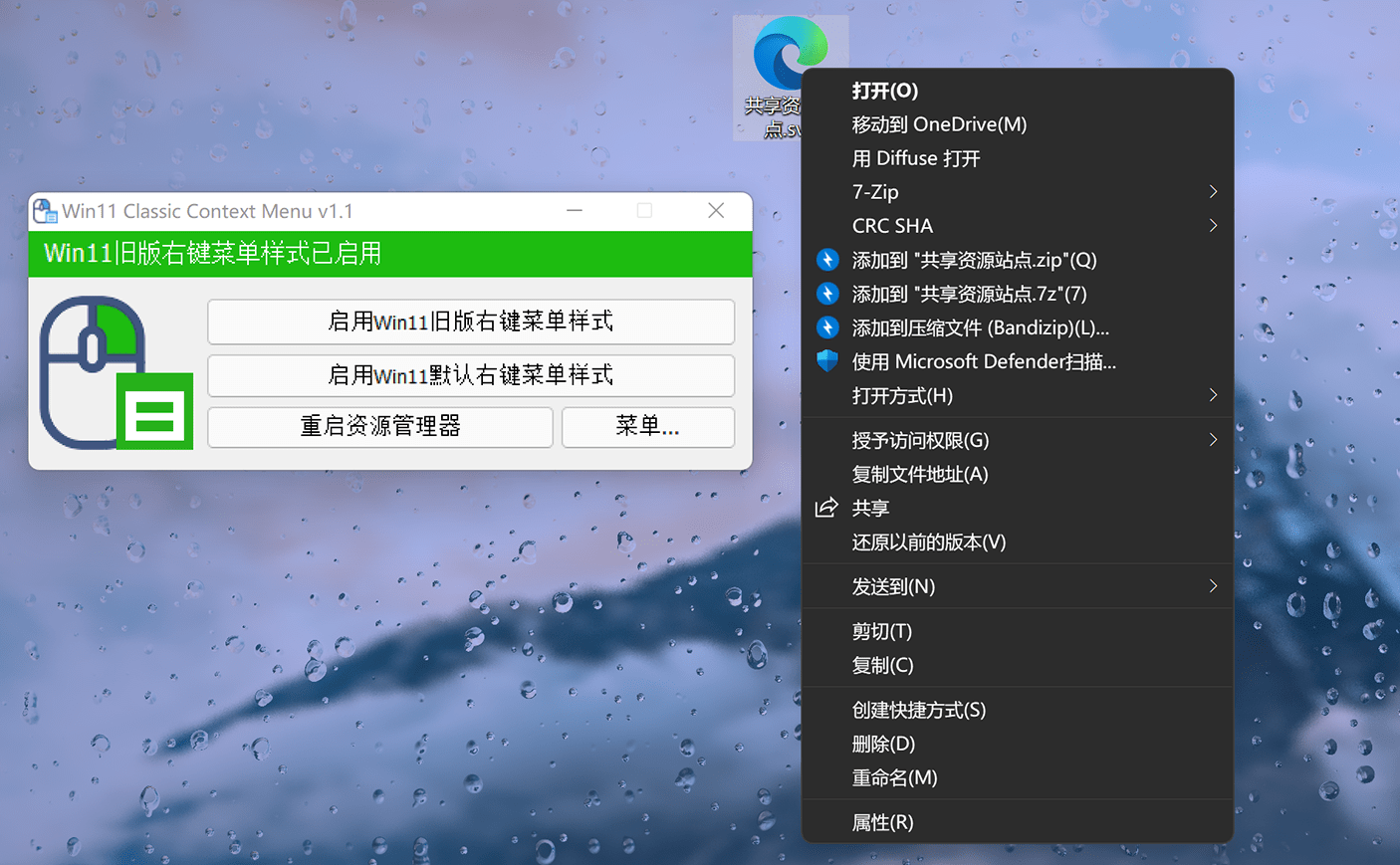
Task: Close the Win11 Classic Context Menu window
Action: pos(716,211)
